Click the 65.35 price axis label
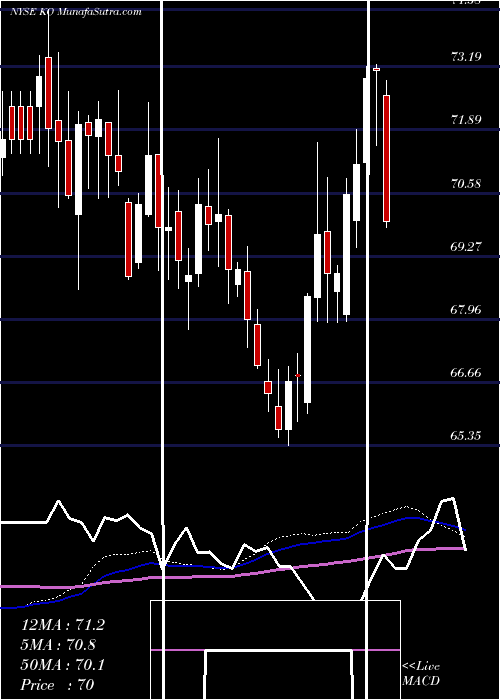500x700 pixels. click(466, 435)
